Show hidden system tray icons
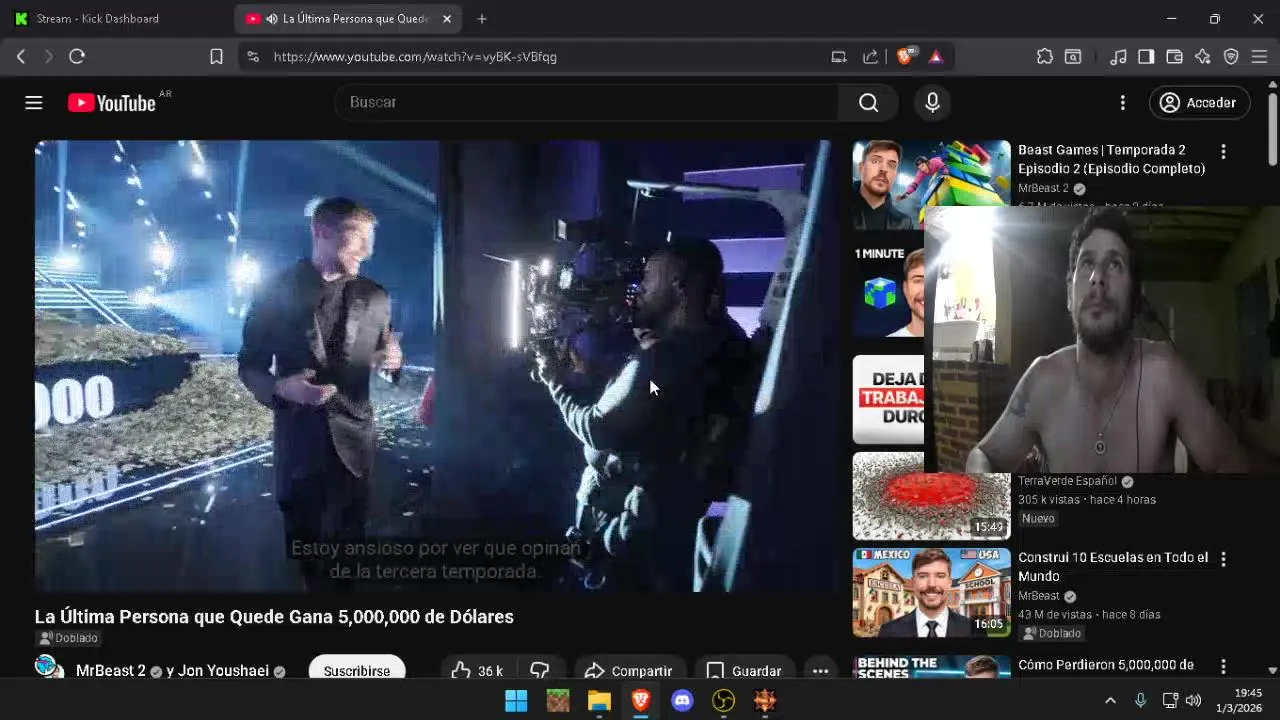The width and height of the screenshot is (1280, 720). point(1110,701)
